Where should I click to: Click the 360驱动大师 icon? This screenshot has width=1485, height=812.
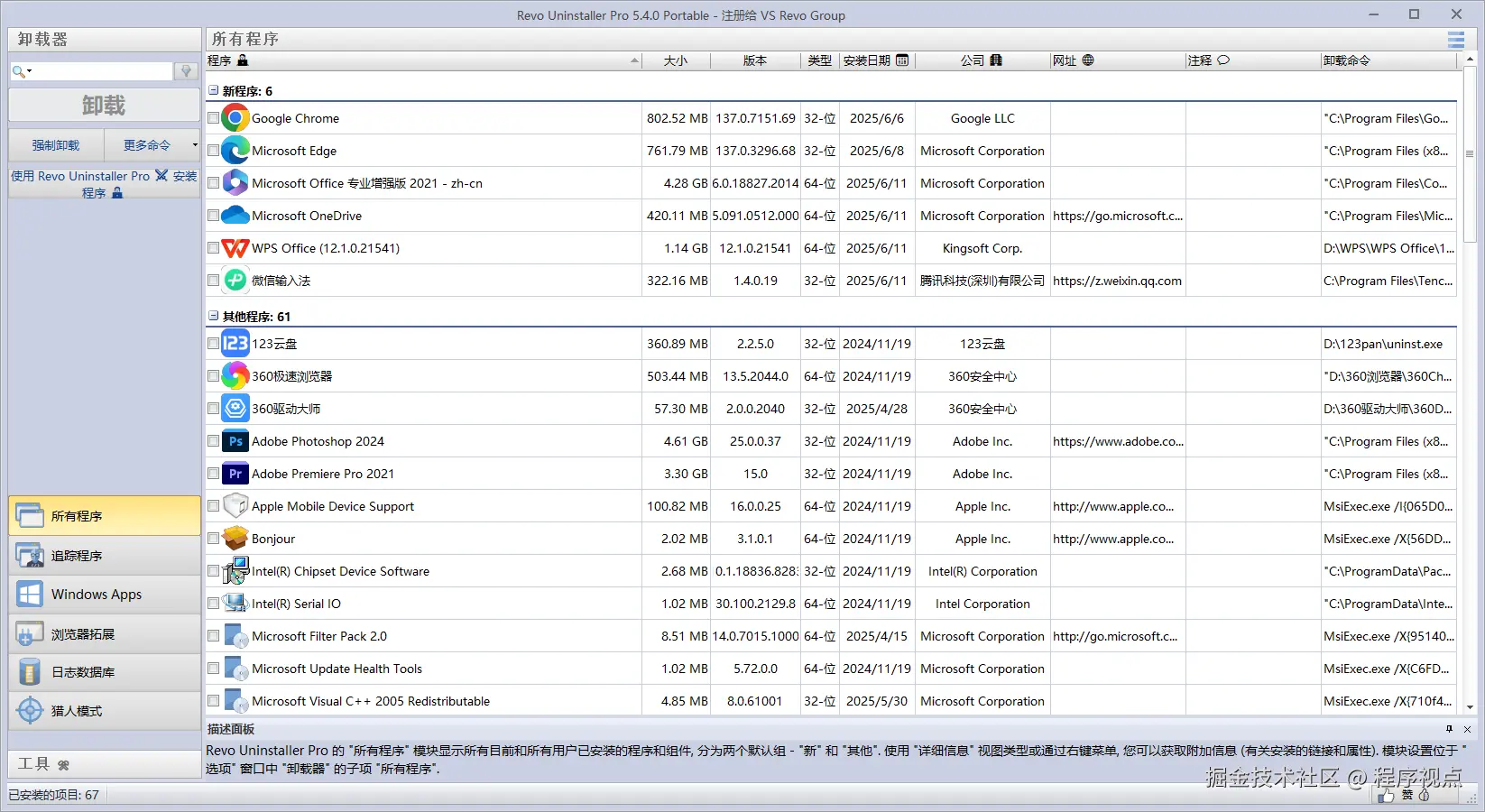235,409
